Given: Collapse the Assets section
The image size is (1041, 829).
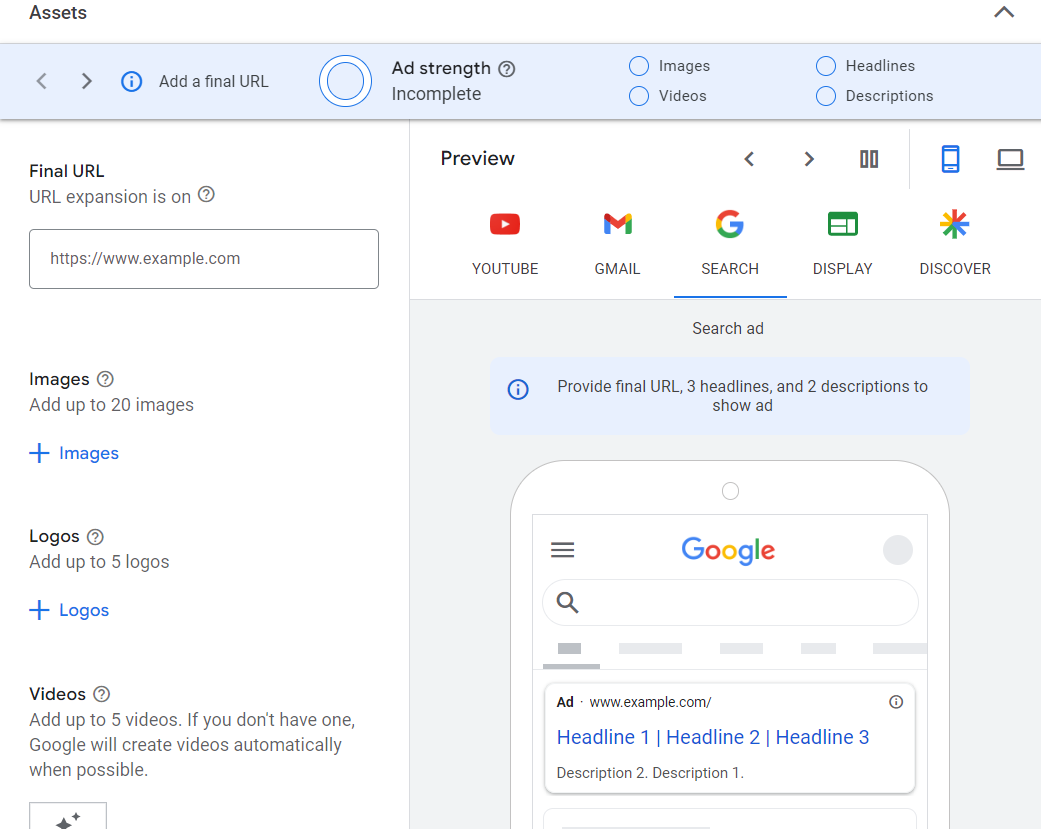Looking at the screenshot, I should (x=1003, y=13).
